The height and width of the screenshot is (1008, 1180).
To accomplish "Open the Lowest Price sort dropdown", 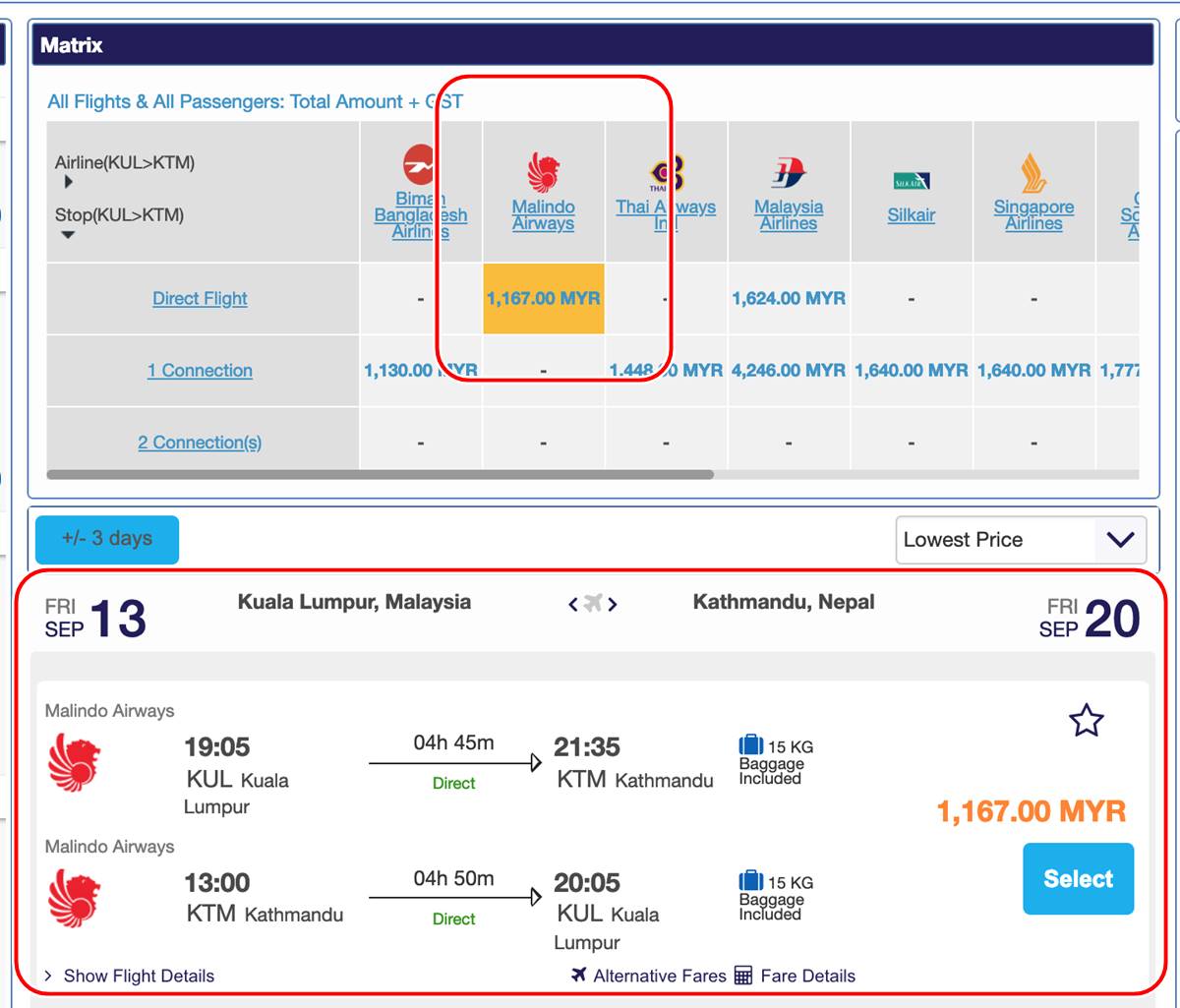I will [x=1021, y=540].
